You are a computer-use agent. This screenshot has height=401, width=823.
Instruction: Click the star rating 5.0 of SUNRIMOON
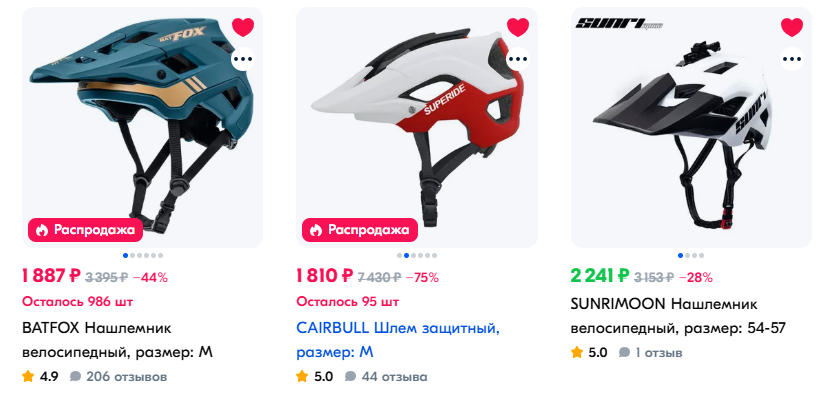(589, 352)
